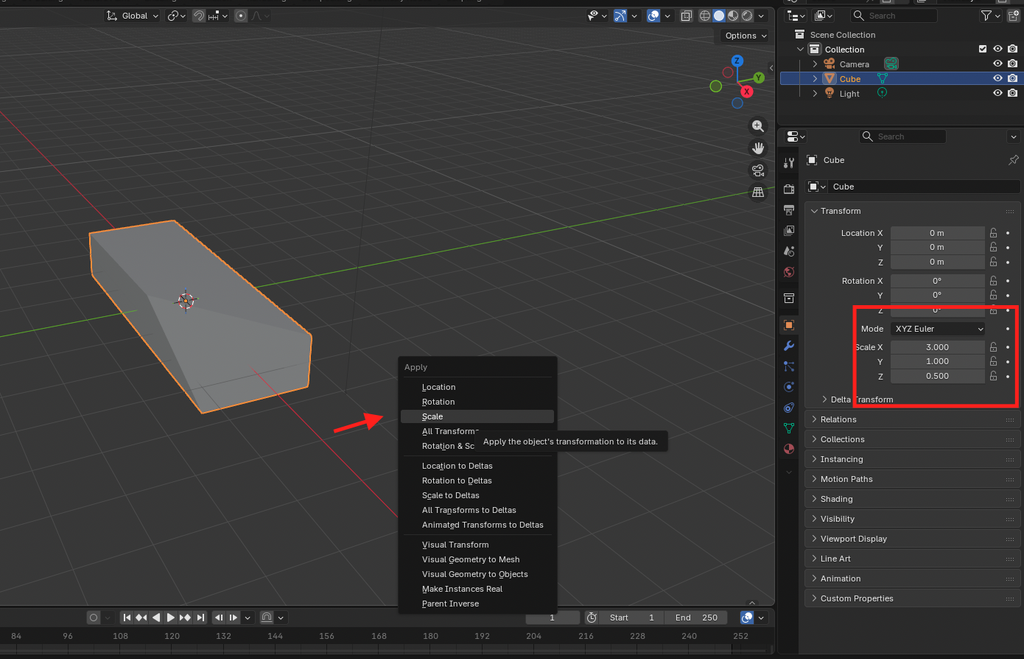Open the View Layer properties tab
1024x659 pixels.
click(x=789, y=231)
